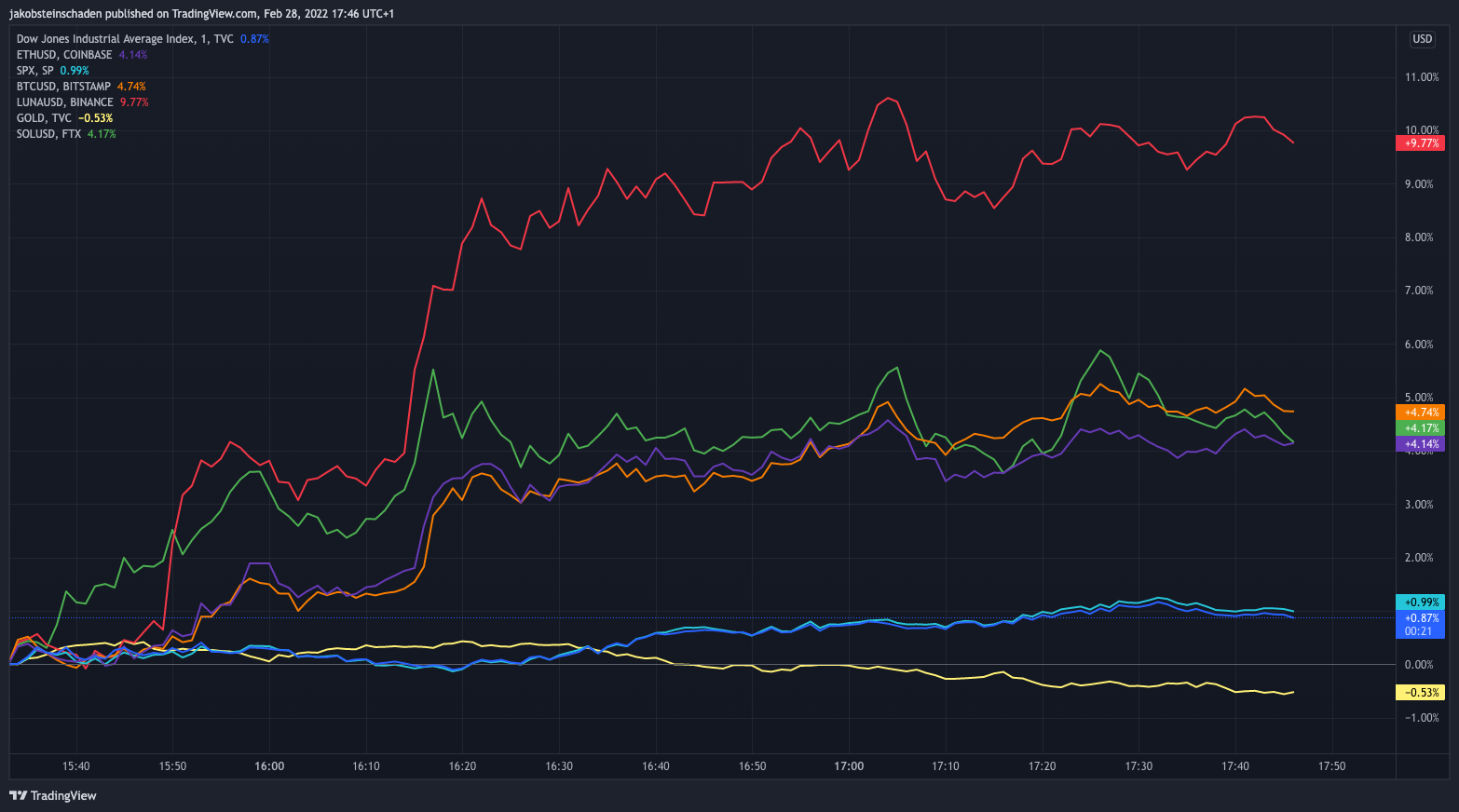This screenshot has width=1459, height=812.
Task: Click the GOLD -0.53% legend value
Action: pyautogui.click(x=95, y=118)
